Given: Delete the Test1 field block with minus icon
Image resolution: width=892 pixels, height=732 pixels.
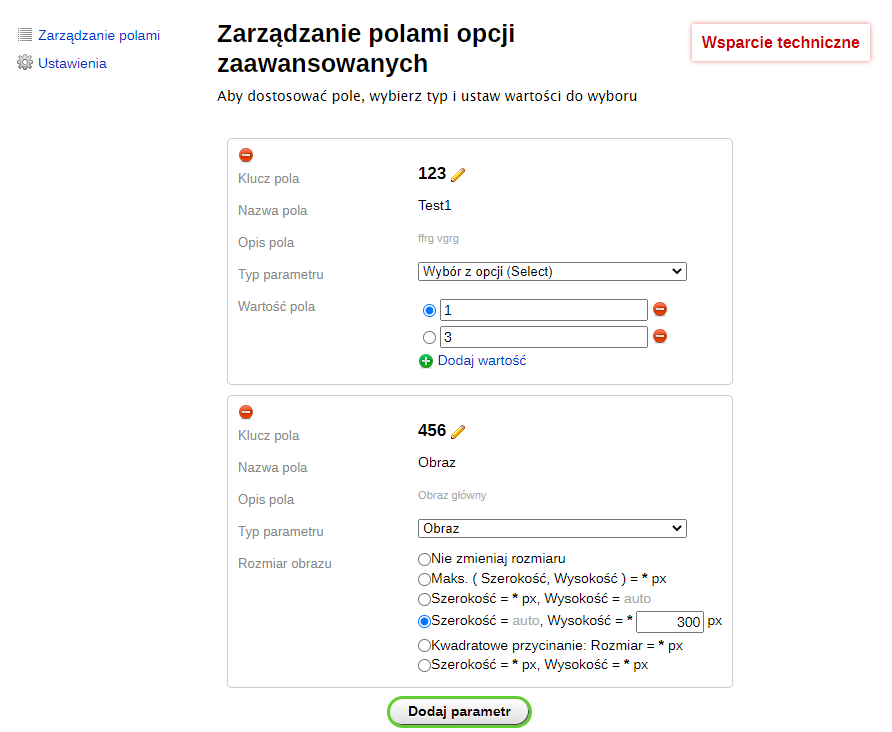Looking at the screenshot, I should [246, 155].
